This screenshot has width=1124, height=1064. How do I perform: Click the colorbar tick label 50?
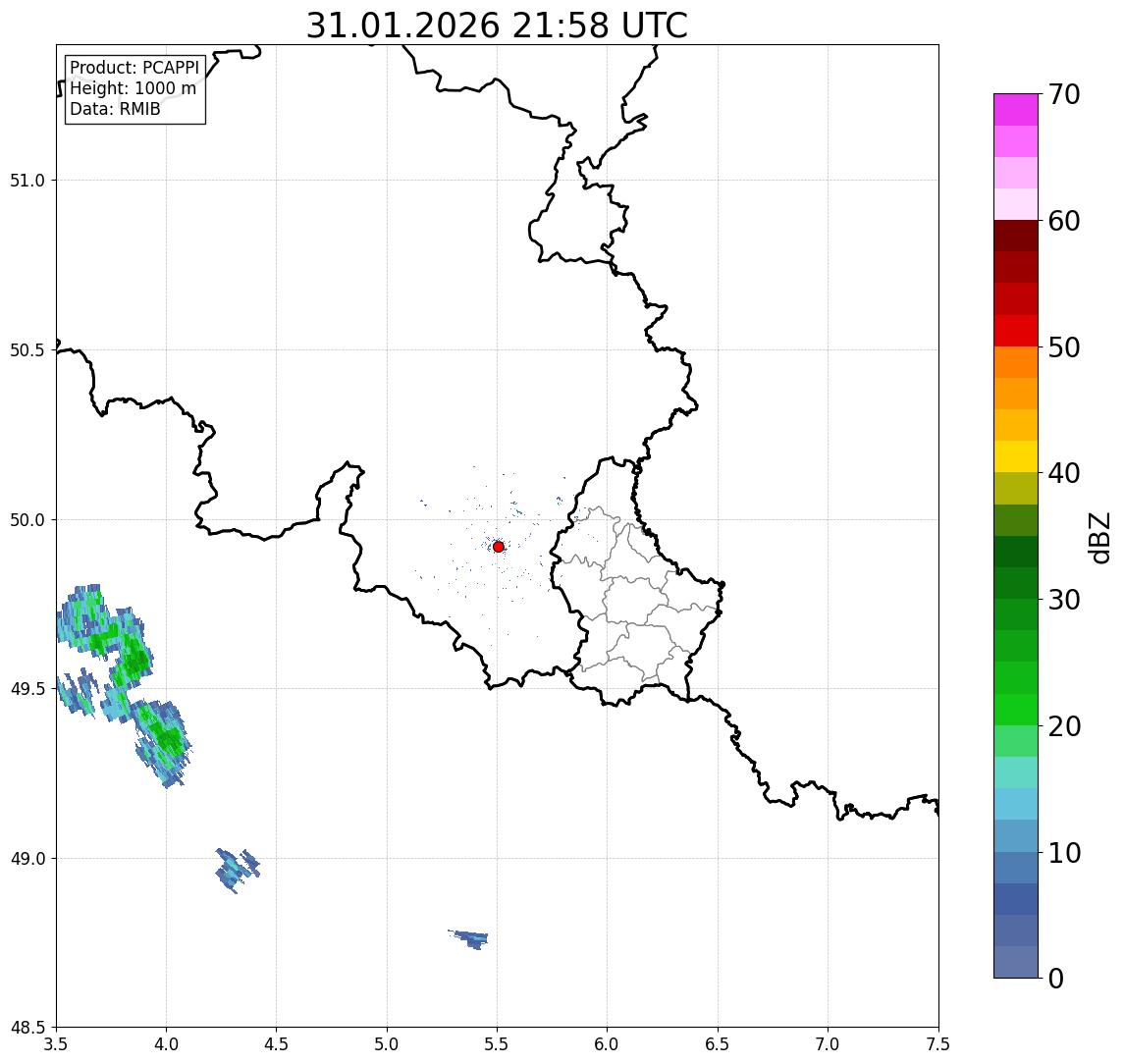(1064, 347)
